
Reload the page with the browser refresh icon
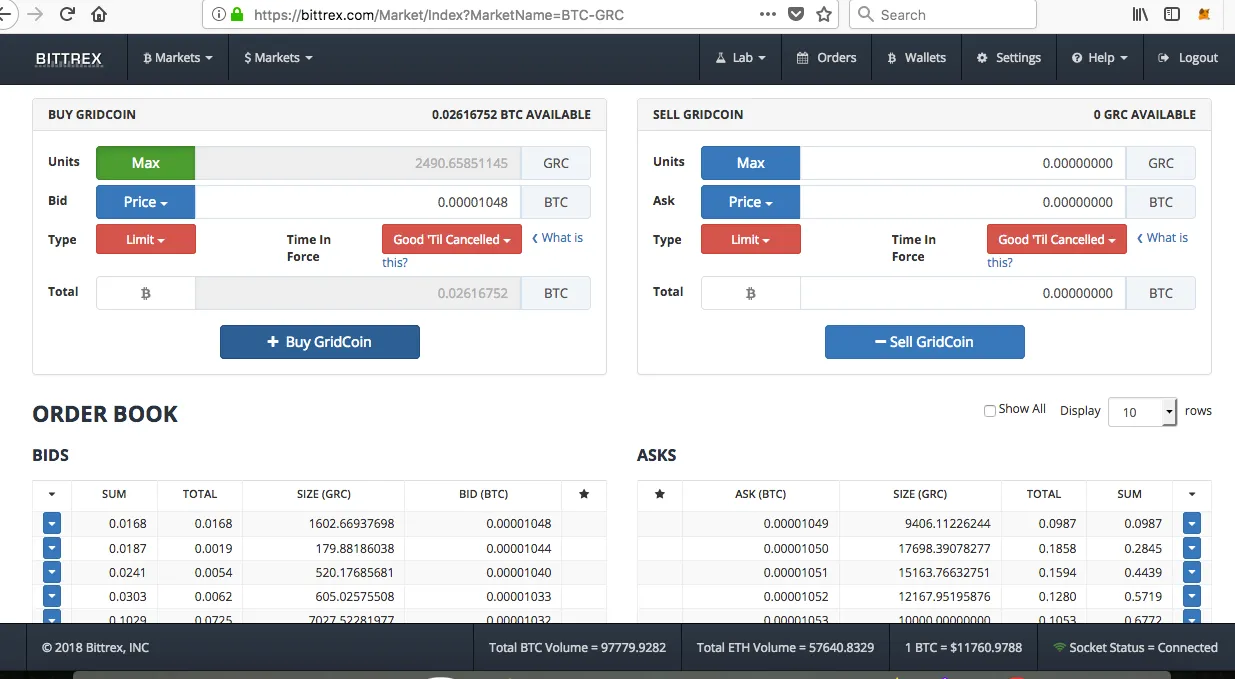click(x=68, y=14)
